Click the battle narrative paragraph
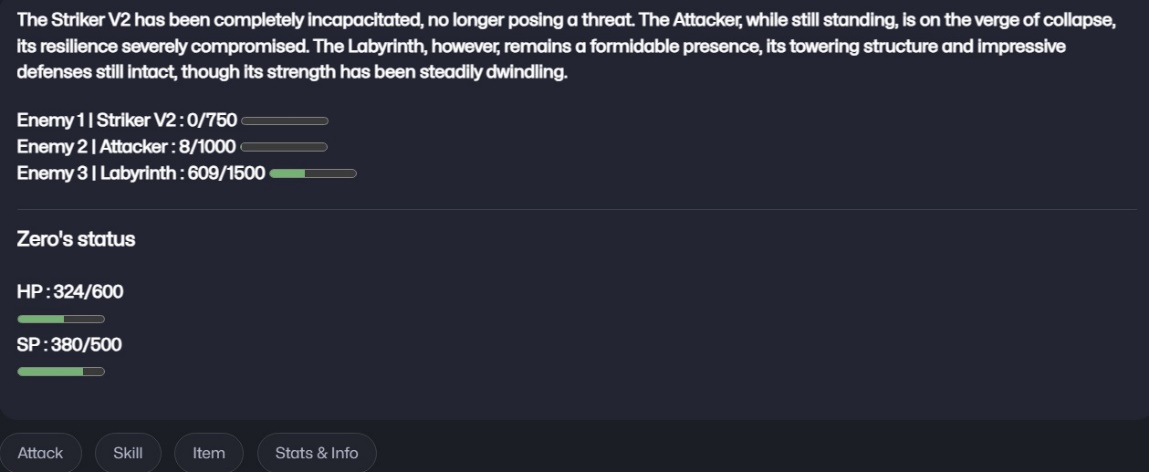 (566, 46)
